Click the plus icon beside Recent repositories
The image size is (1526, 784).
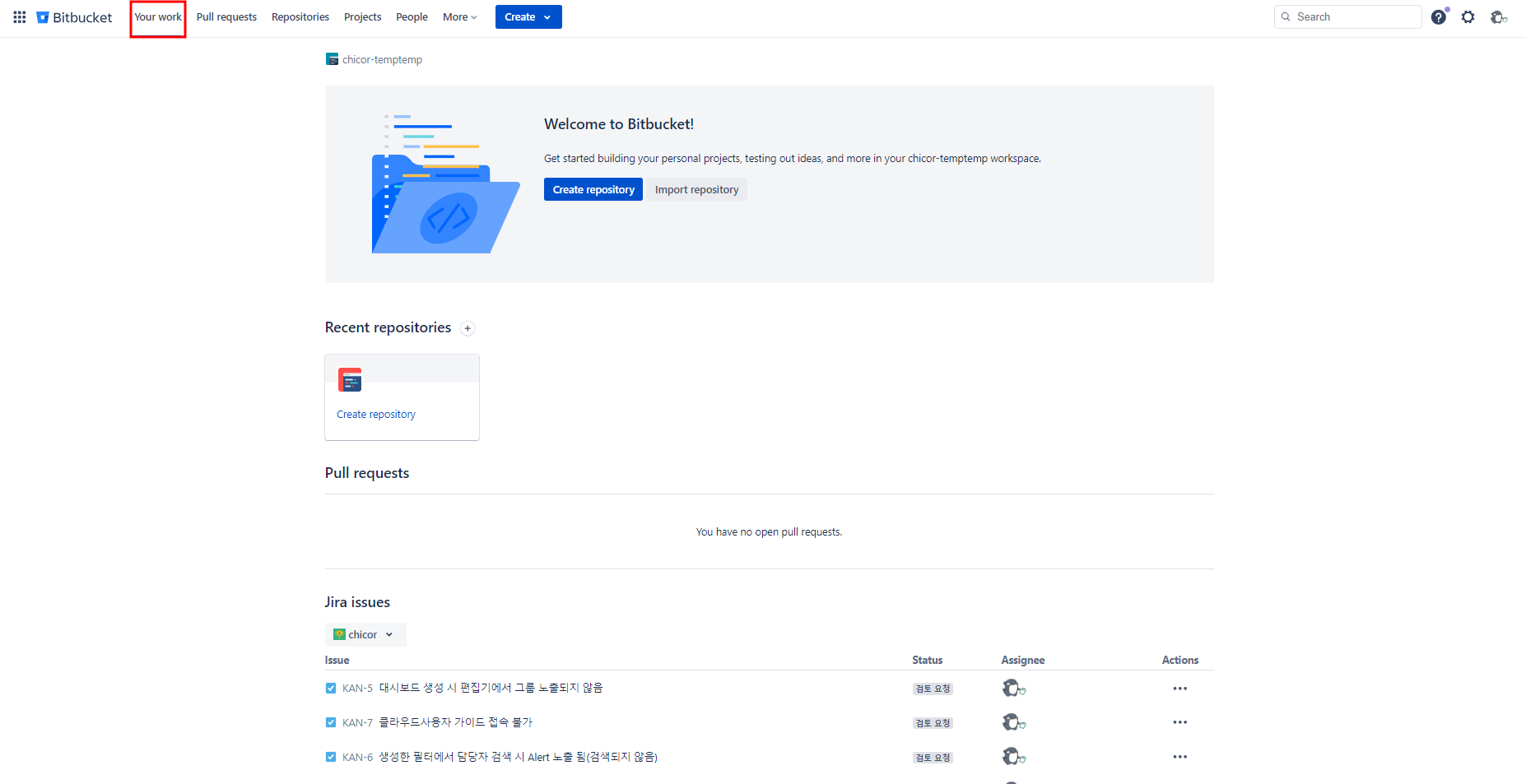[x=468, y=328]
